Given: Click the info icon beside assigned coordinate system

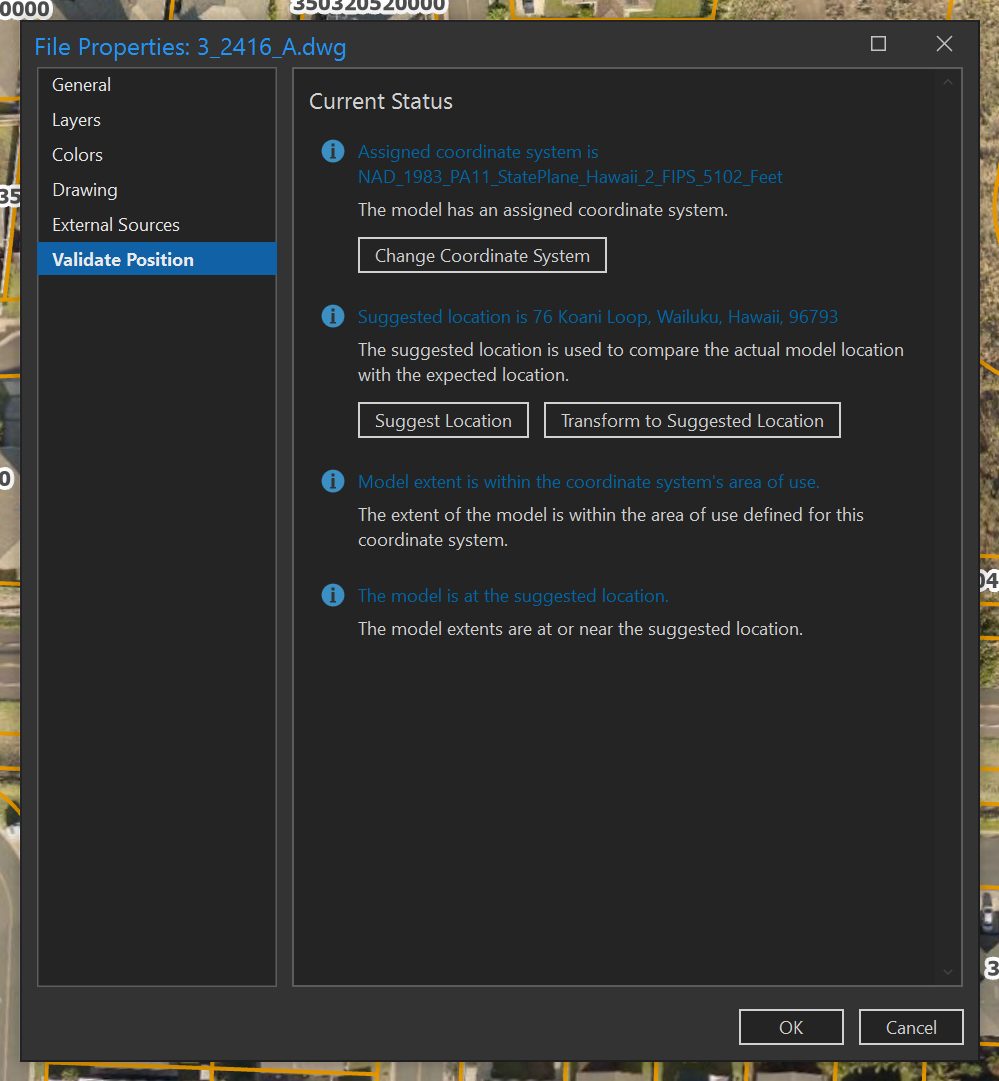Looking at the screenshot, I should click(x=332, y=151).
